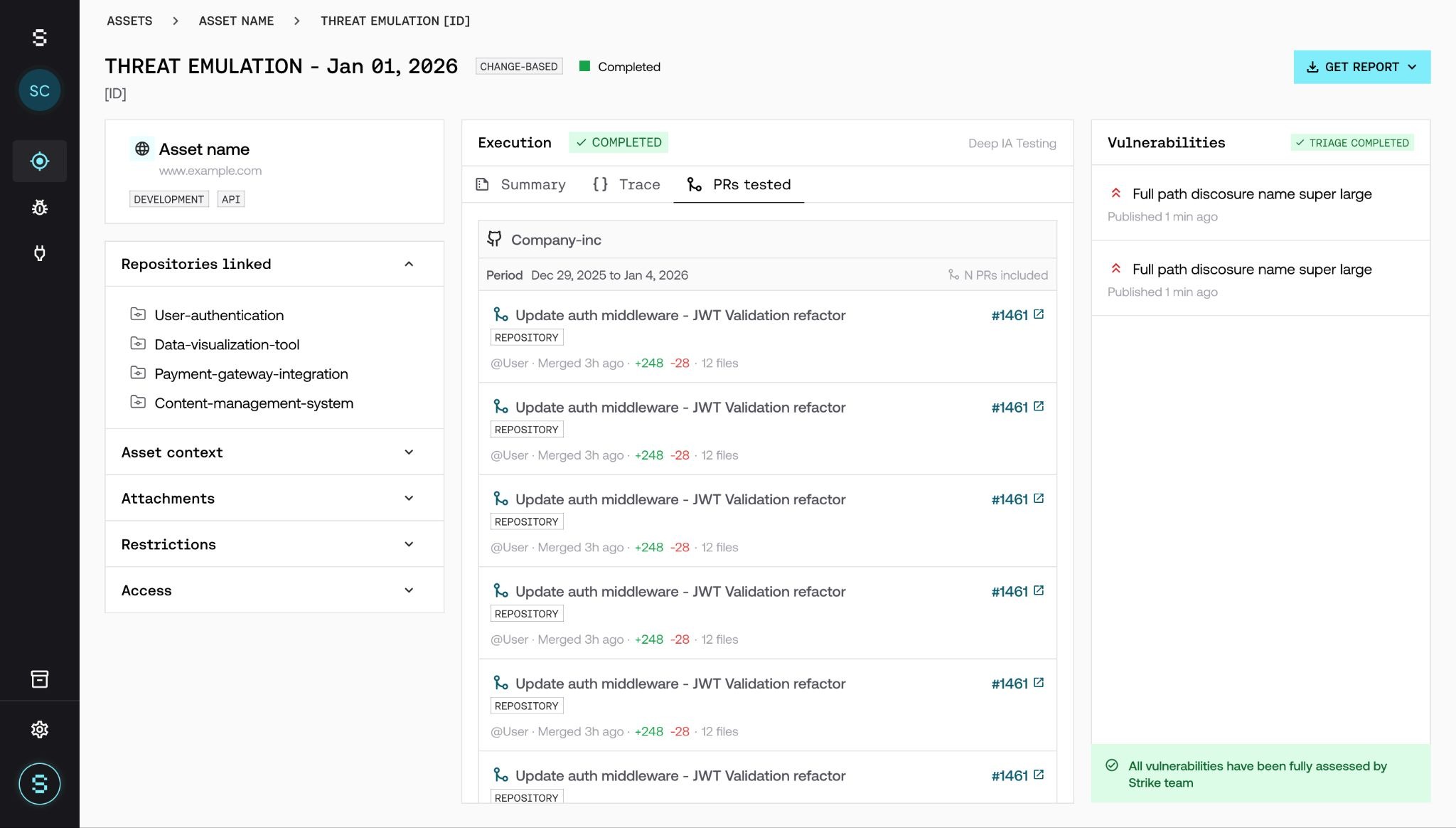Open the external link icon on the first #1461
The height and width of the screenshot is (828, 1456).
[x=1039, y=314]
